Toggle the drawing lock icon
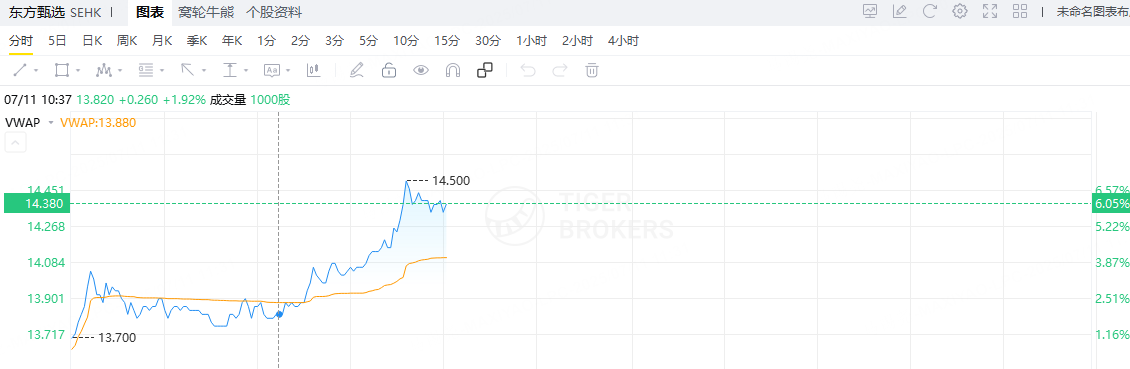This screenshot has height=369, width=1130. point(388,70)
